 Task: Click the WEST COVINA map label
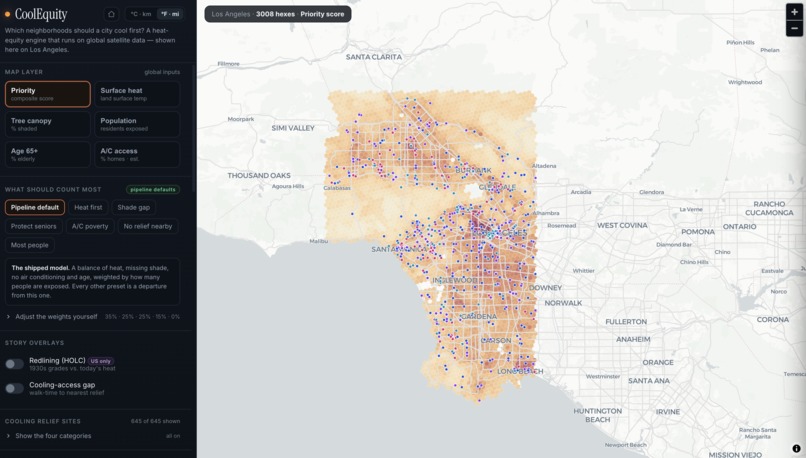(622, 226)
